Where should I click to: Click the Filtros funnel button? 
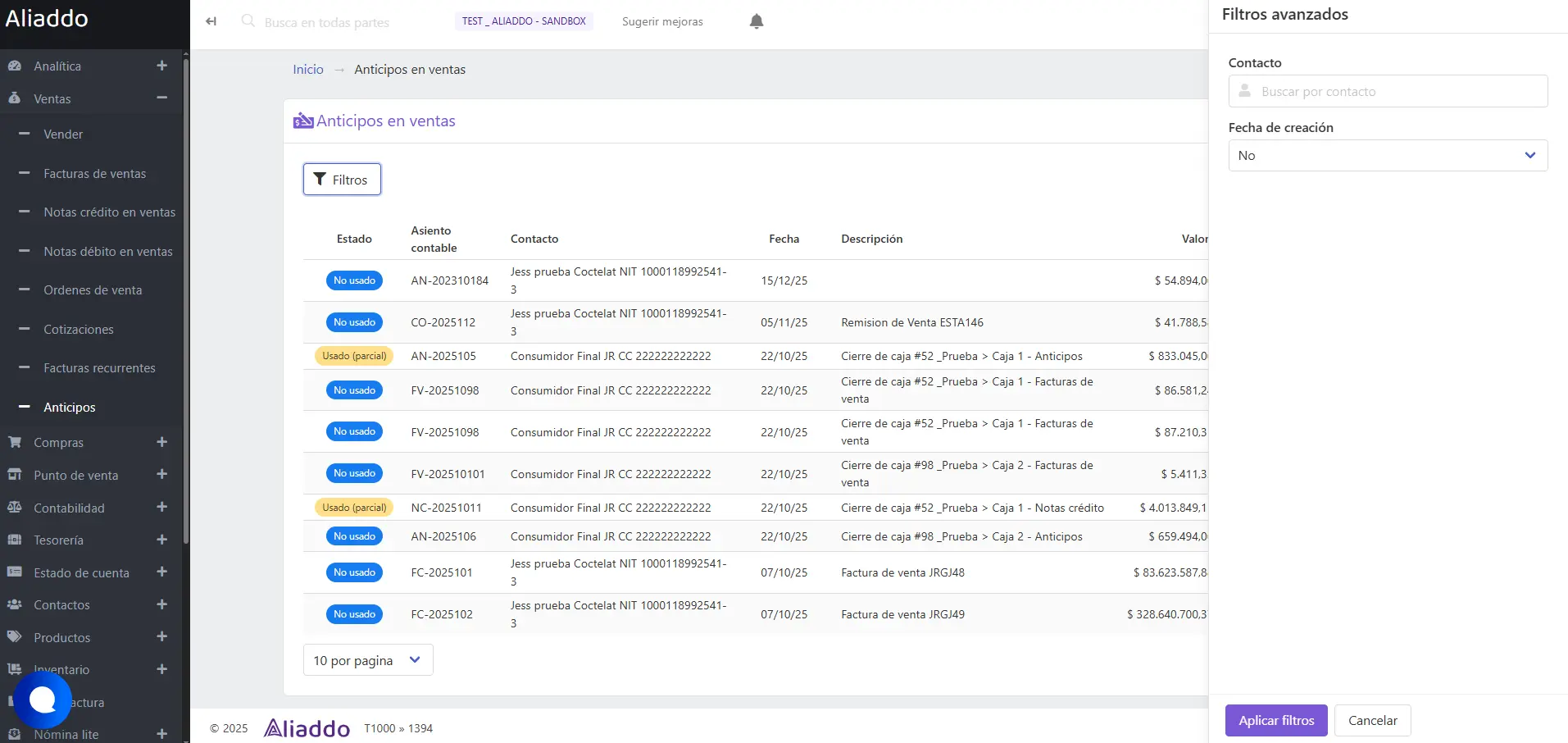point(342,180)
